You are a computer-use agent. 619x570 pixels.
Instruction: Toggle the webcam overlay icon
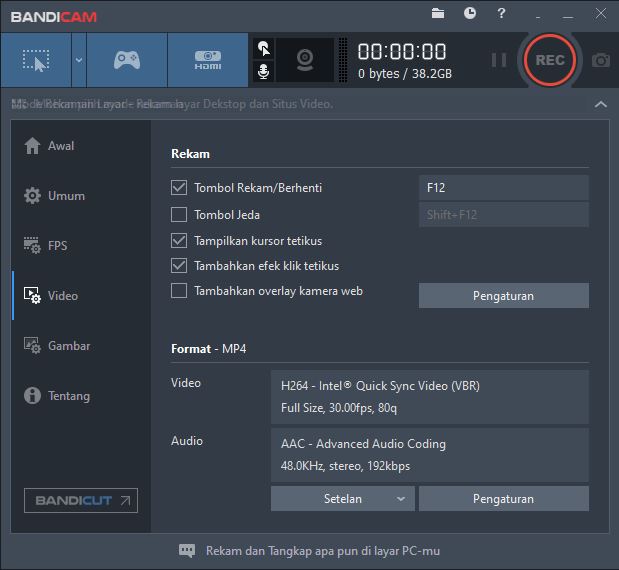coord(305,60)
